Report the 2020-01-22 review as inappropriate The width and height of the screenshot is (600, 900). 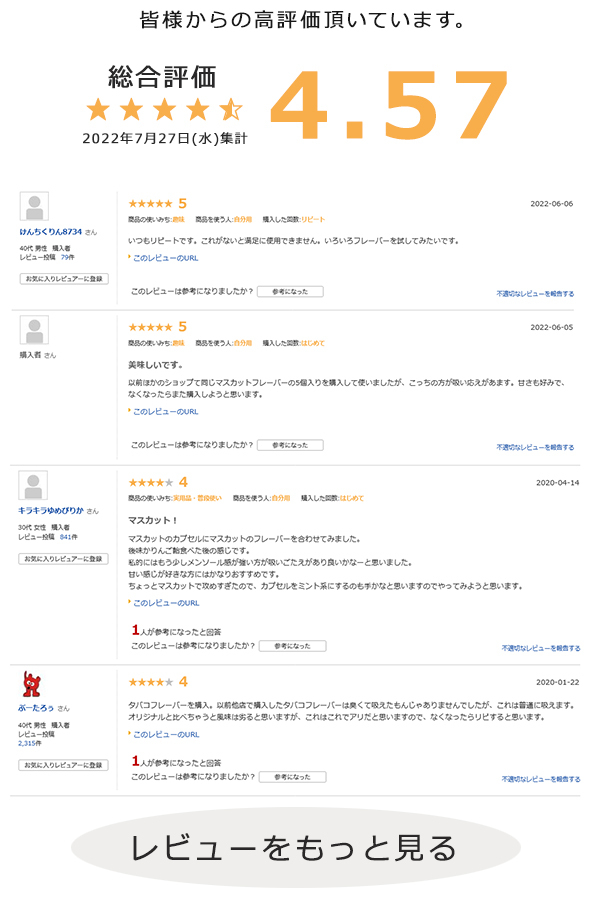click(540, 778)
